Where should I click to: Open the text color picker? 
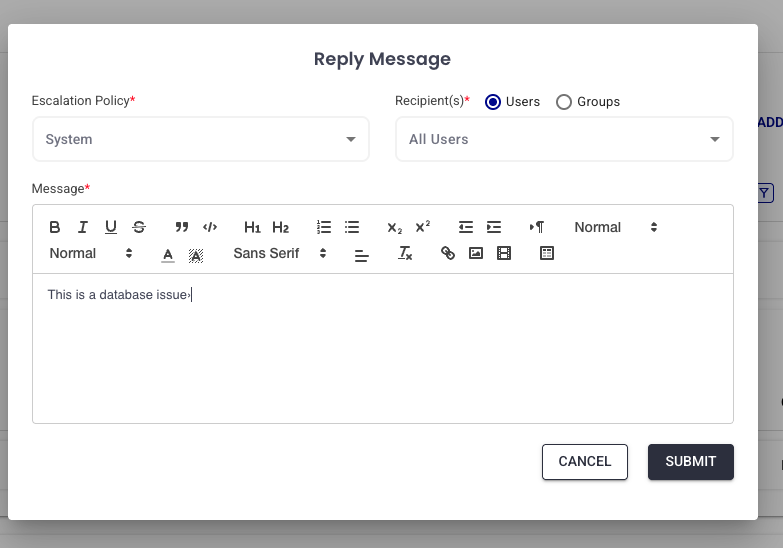coord(168,254)
